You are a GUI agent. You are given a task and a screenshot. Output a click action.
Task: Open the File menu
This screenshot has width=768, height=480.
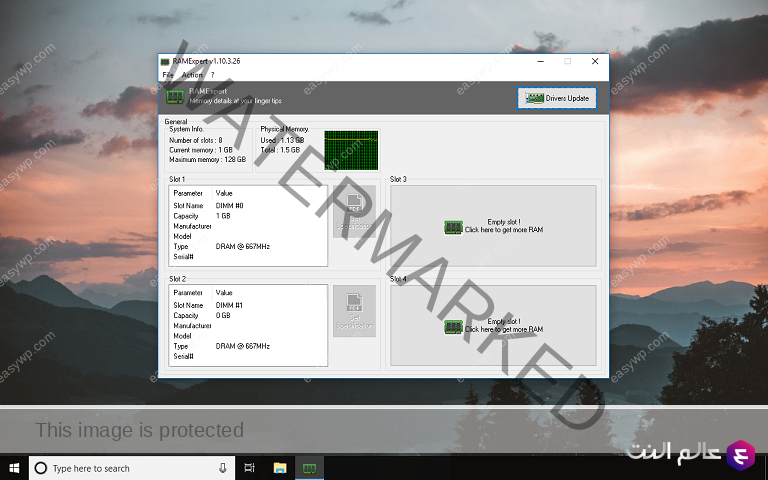pyautogui.click(x=168, y=75)
